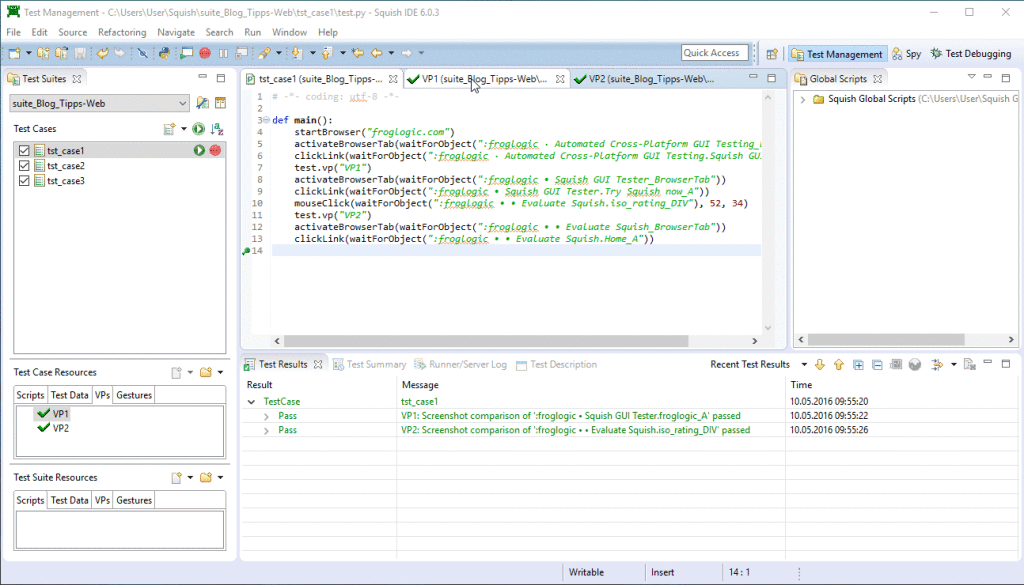1024x585 pixels.
Task: Toggle the tst_case3 checkbox
Action: point(25,181)
